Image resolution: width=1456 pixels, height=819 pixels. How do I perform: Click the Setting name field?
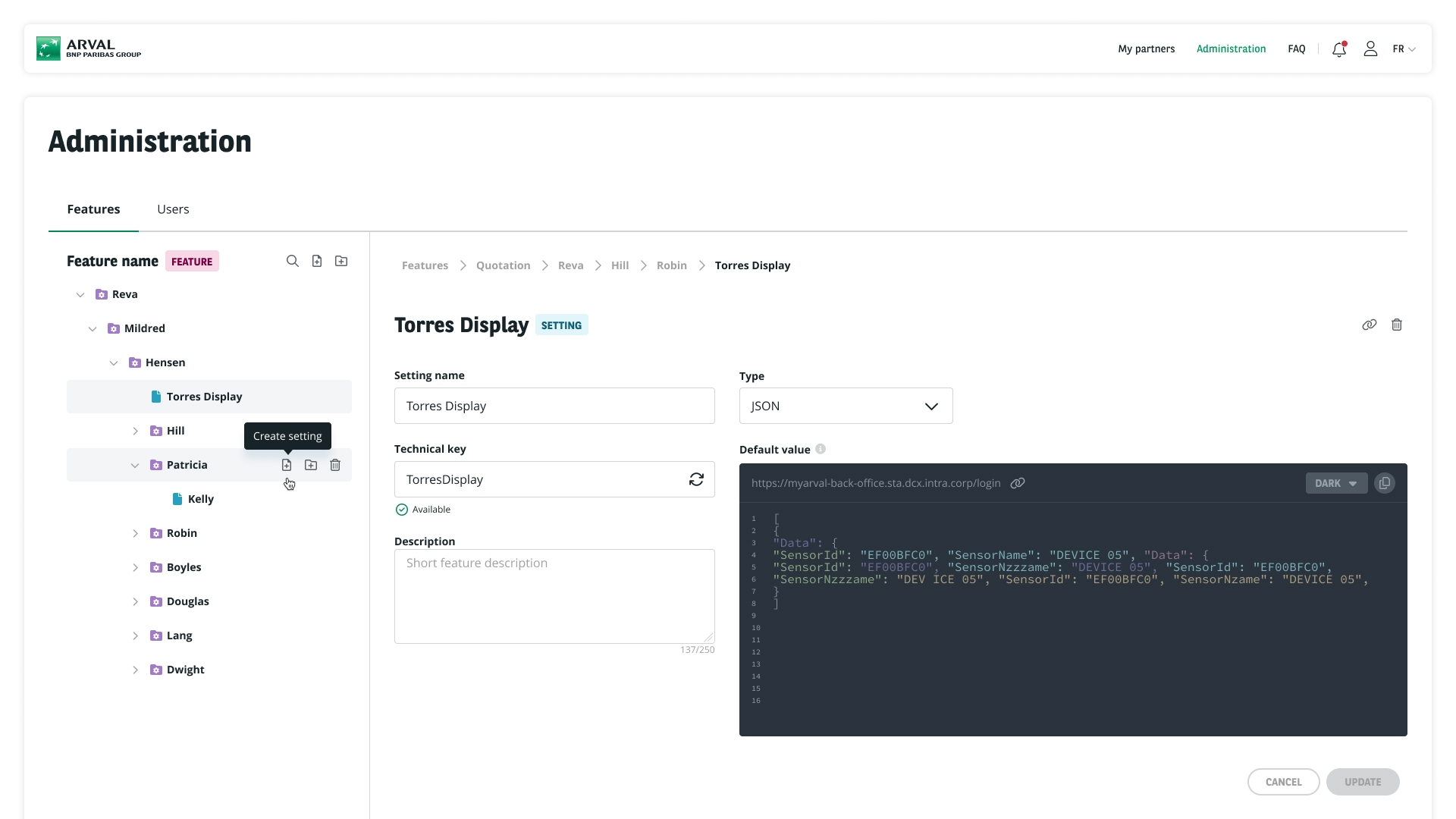point(554,406)
